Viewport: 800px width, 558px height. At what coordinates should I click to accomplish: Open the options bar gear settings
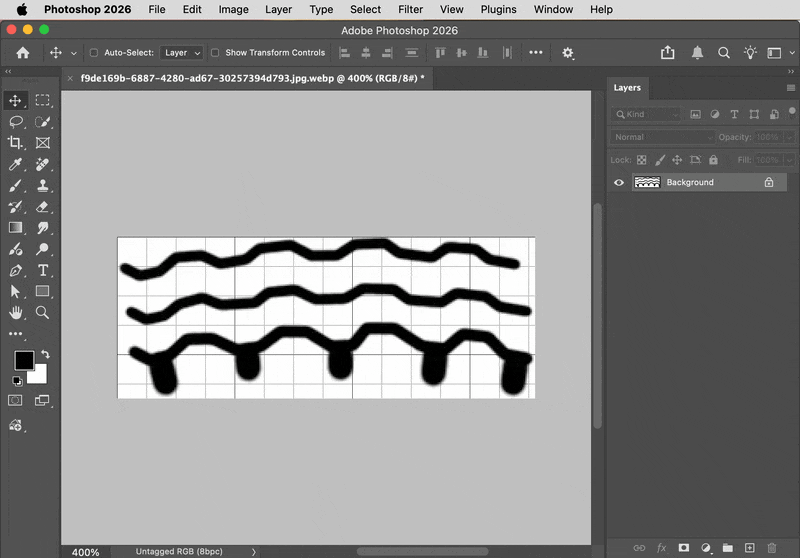point(568,53)
